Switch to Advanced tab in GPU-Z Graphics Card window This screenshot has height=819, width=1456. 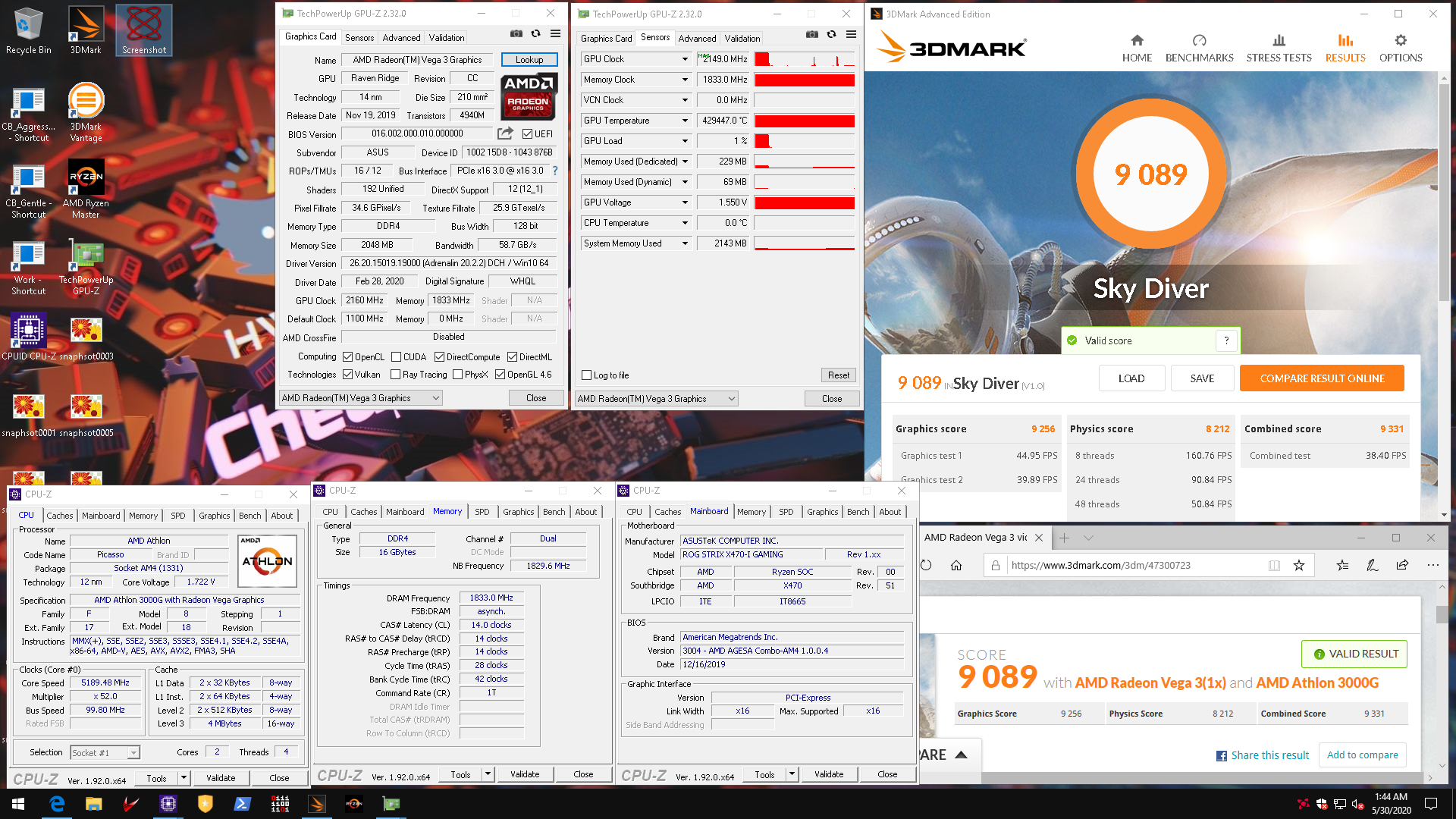pos(401,37)
